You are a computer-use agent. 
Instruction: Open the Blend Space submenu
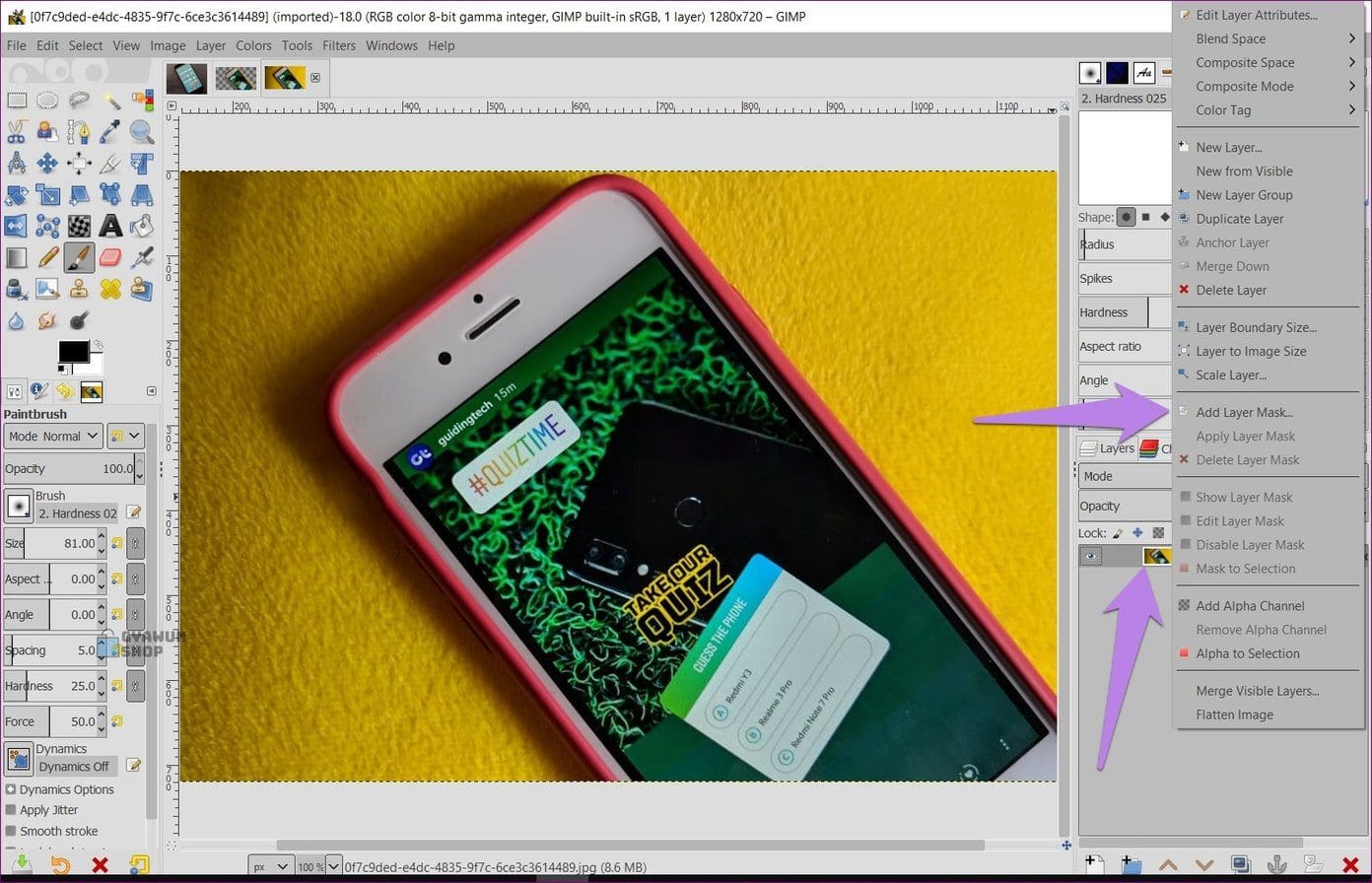click(1269, 38)
